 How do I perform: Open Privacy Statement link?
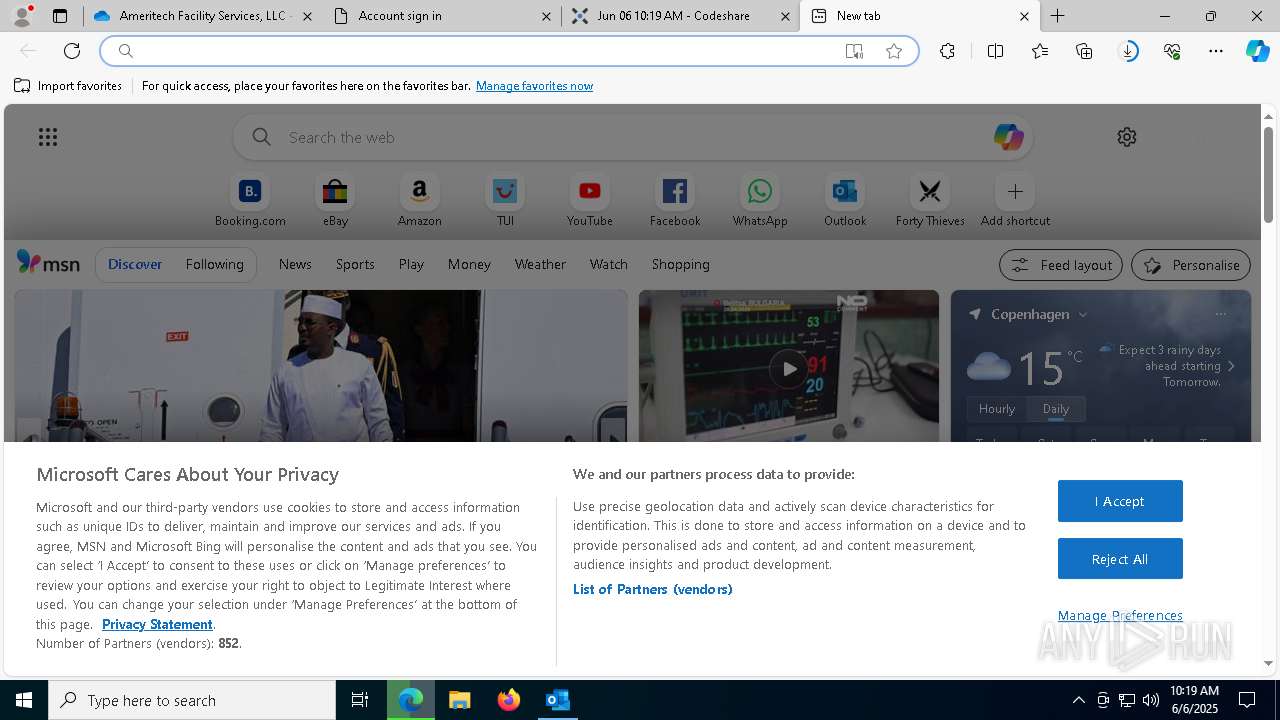coord(157,624)
